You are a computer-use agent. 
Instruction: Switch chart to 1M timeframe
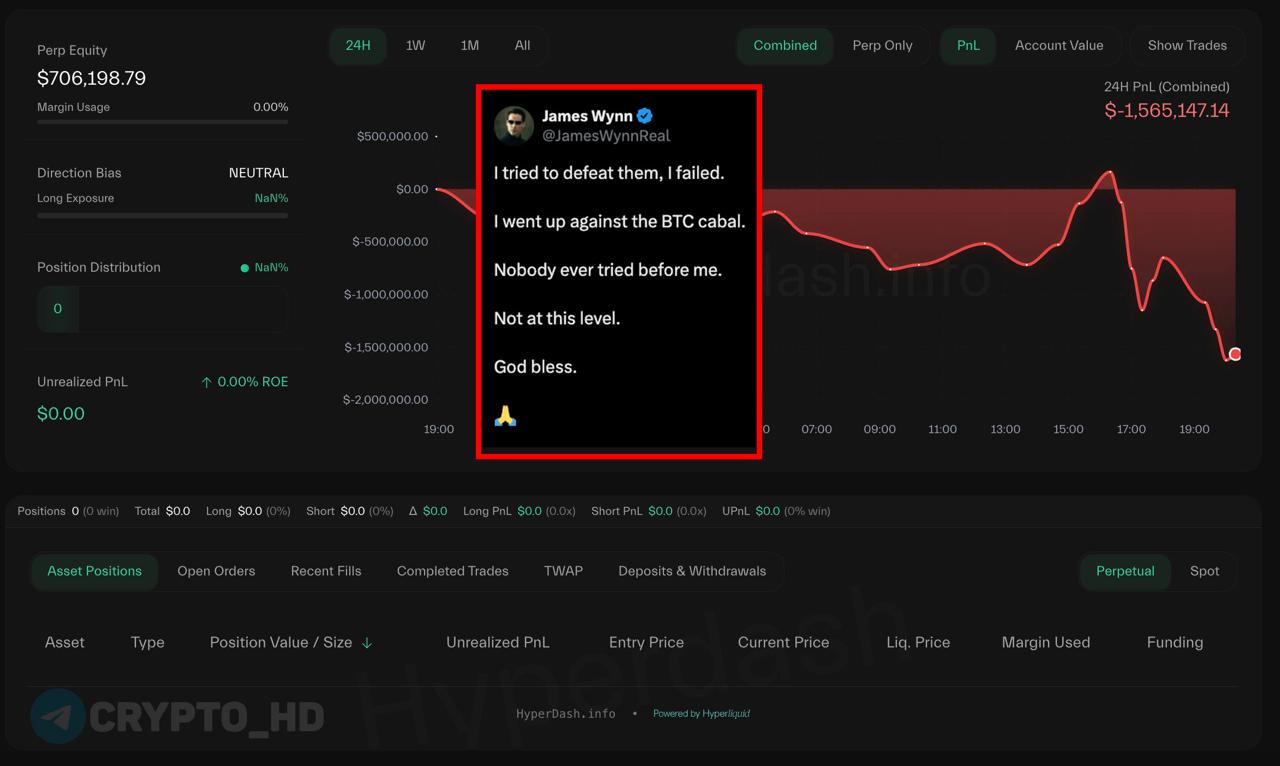[x=469, y=46]
